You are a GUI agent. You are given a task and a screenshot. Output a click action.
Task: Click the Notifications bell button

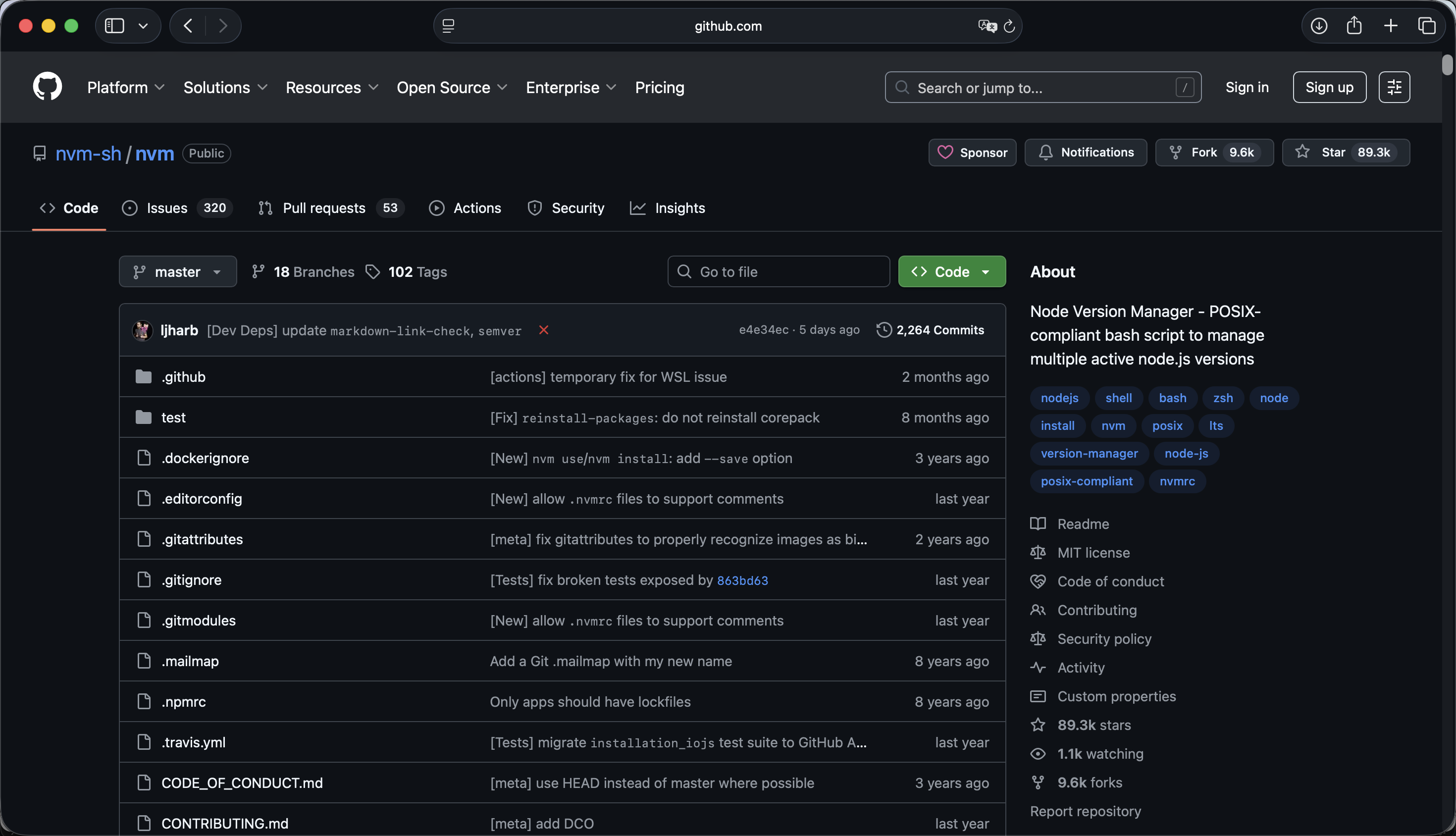tap(1085, 152)
